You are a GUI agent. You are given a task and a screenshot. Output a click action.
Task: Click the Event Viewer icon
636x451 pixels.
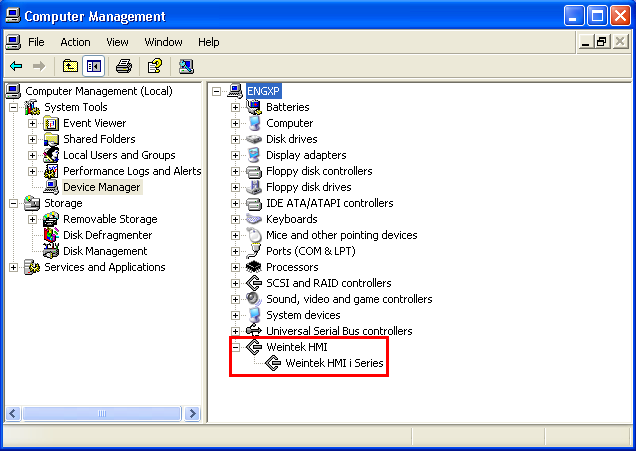pyautogui.click(x=51, y=123)
